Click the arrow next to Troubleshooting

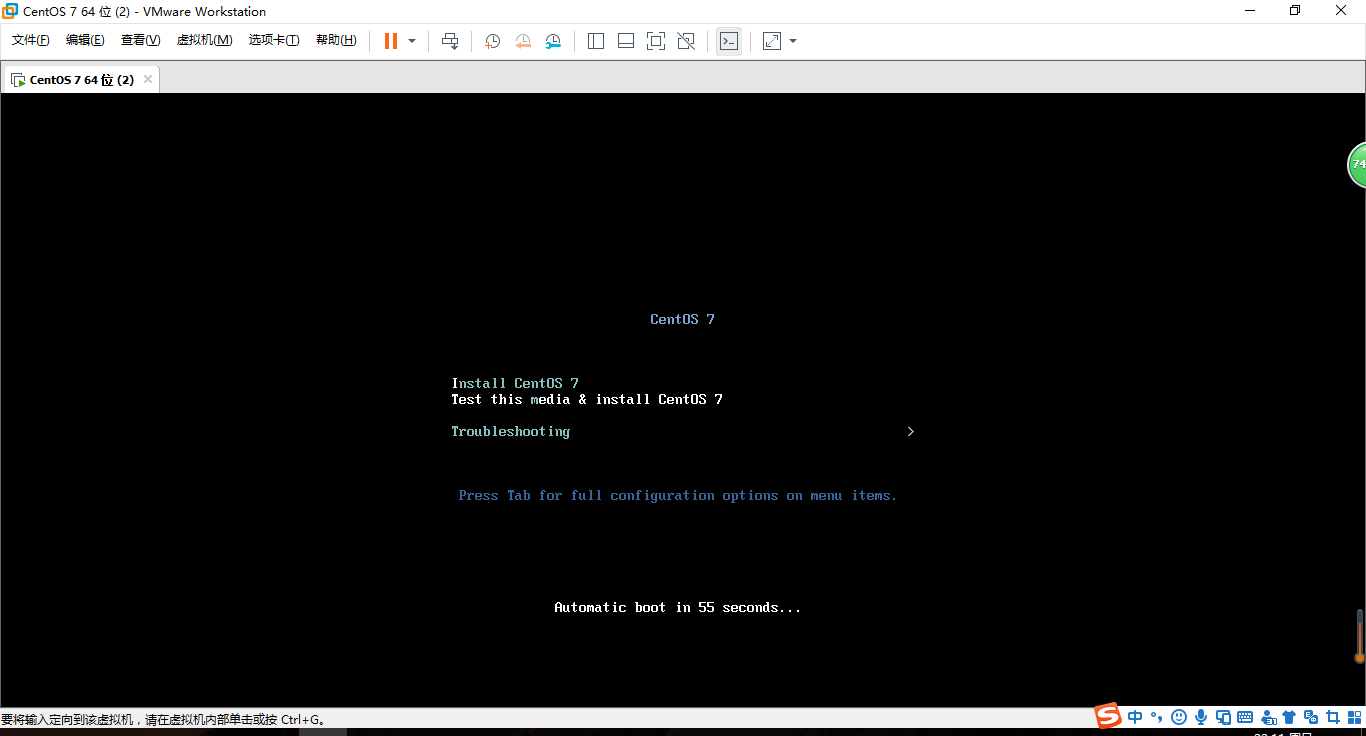pyautogui.click(x=910, y=431)
